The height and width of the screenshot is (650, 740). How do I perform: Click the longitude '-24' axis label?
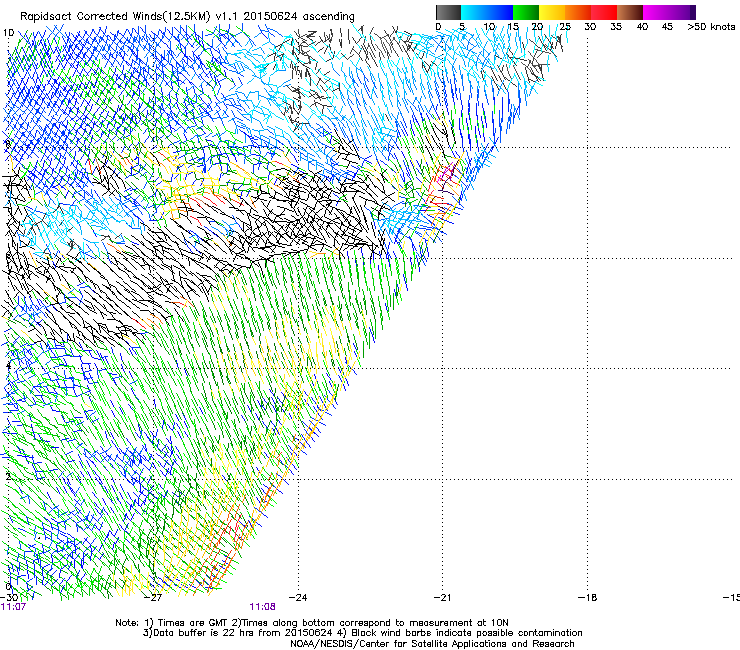298,597
